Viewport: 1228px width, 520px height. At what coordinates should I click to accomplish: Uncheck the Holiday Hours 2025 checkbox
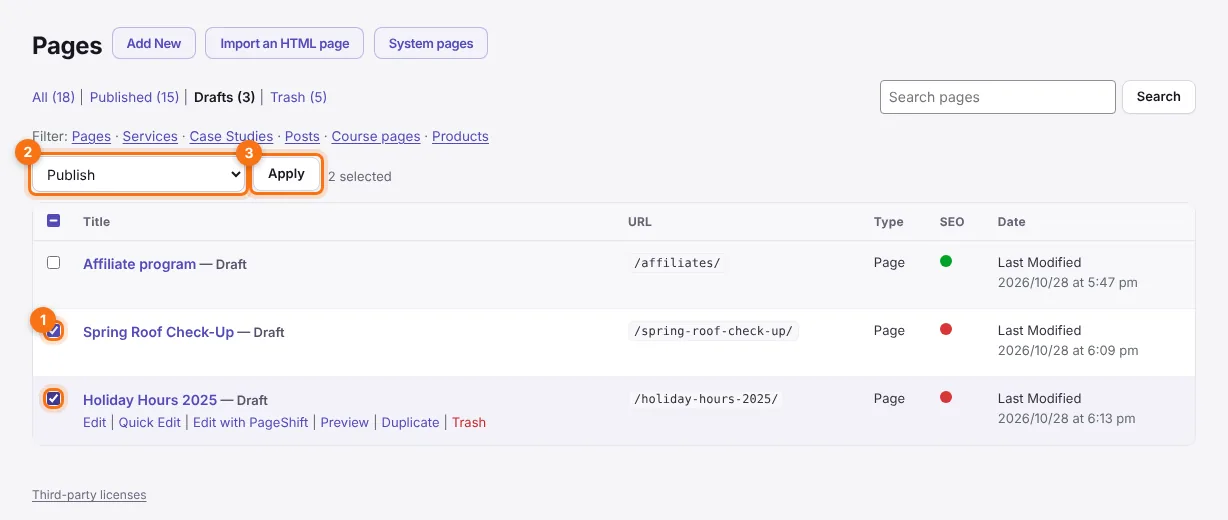point(54,398)
